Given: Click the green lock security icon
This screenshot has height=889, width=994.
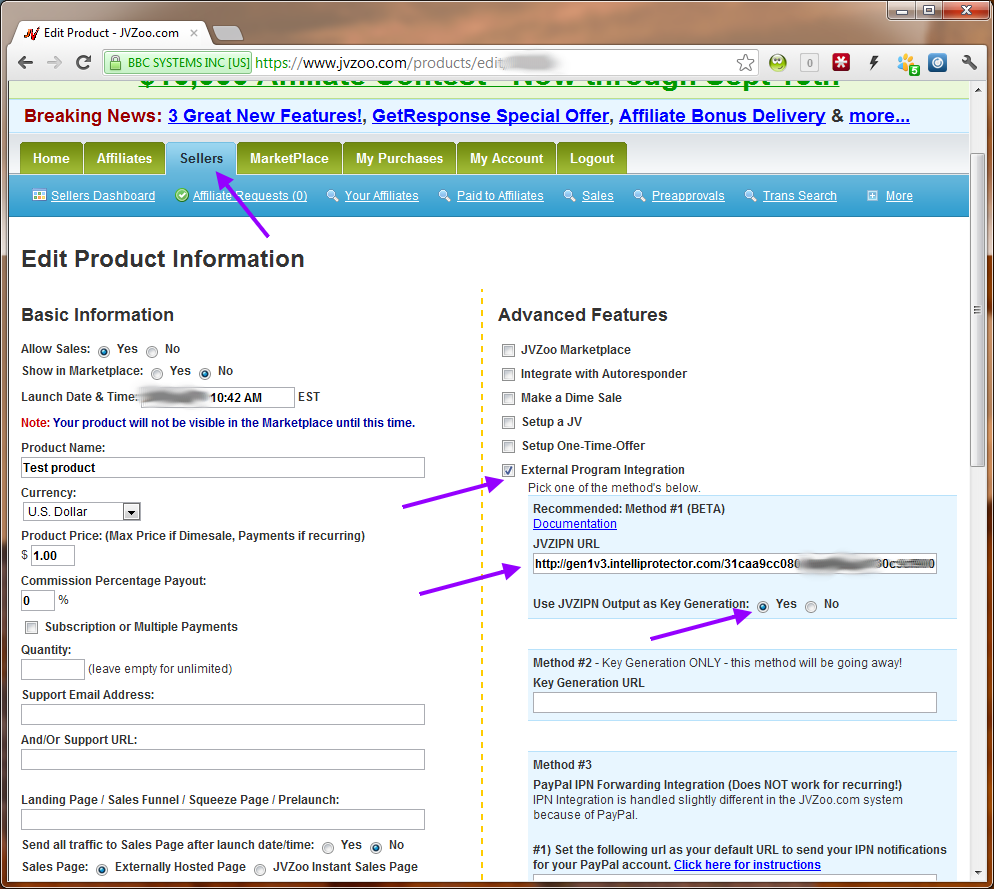Looking at the screenshot, I should (x=115, y=63).
